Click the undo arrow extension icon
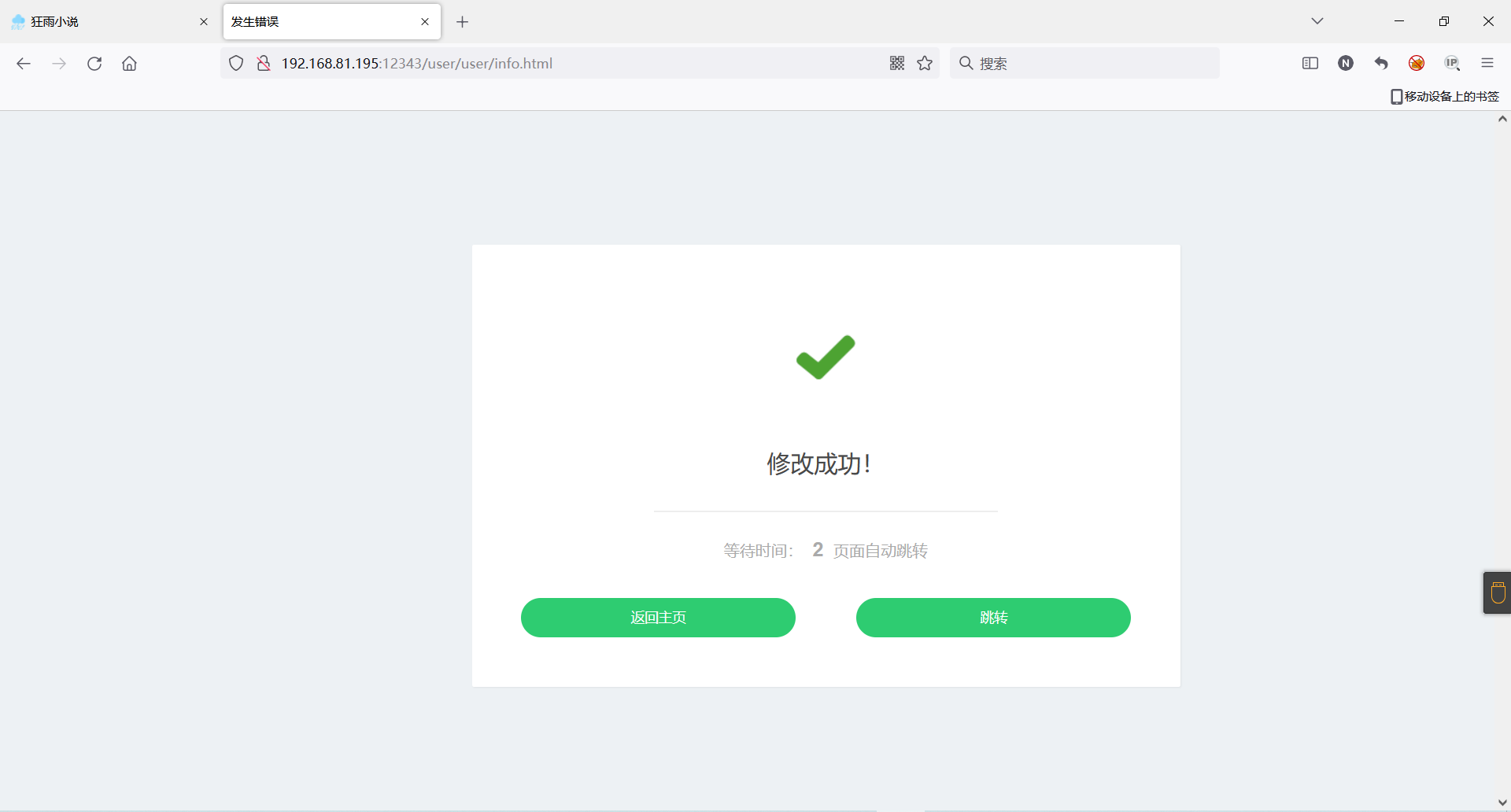Image resolution: width=1511 pixels, height=812 pixels. tap(1381, 64)
